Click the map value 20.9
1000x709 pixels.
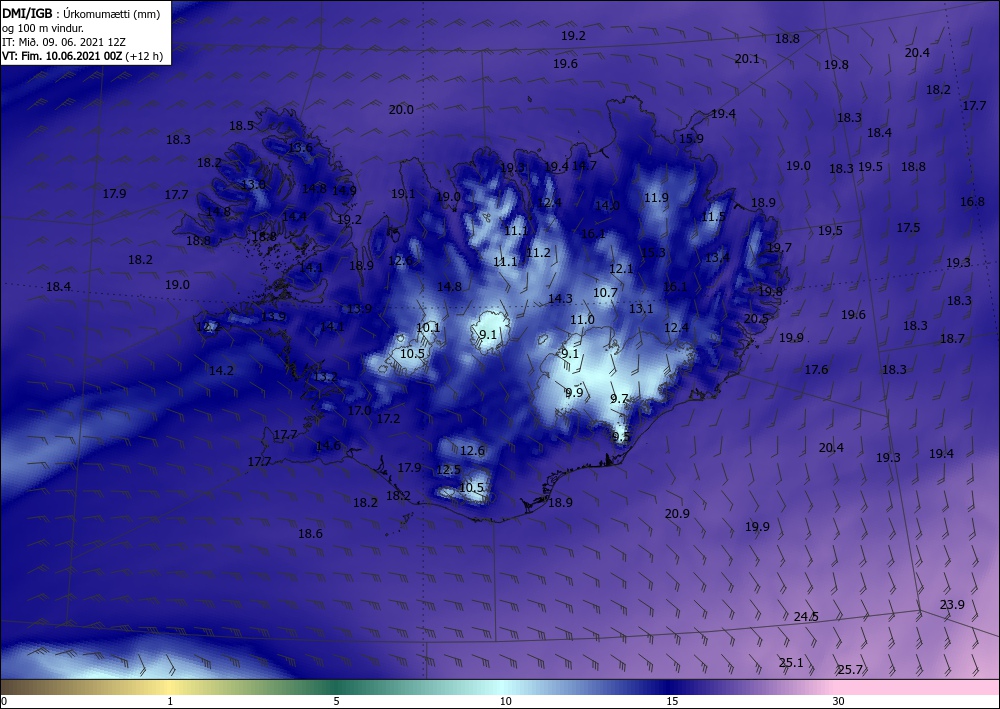pyautogui.click(x=677, y=514)
